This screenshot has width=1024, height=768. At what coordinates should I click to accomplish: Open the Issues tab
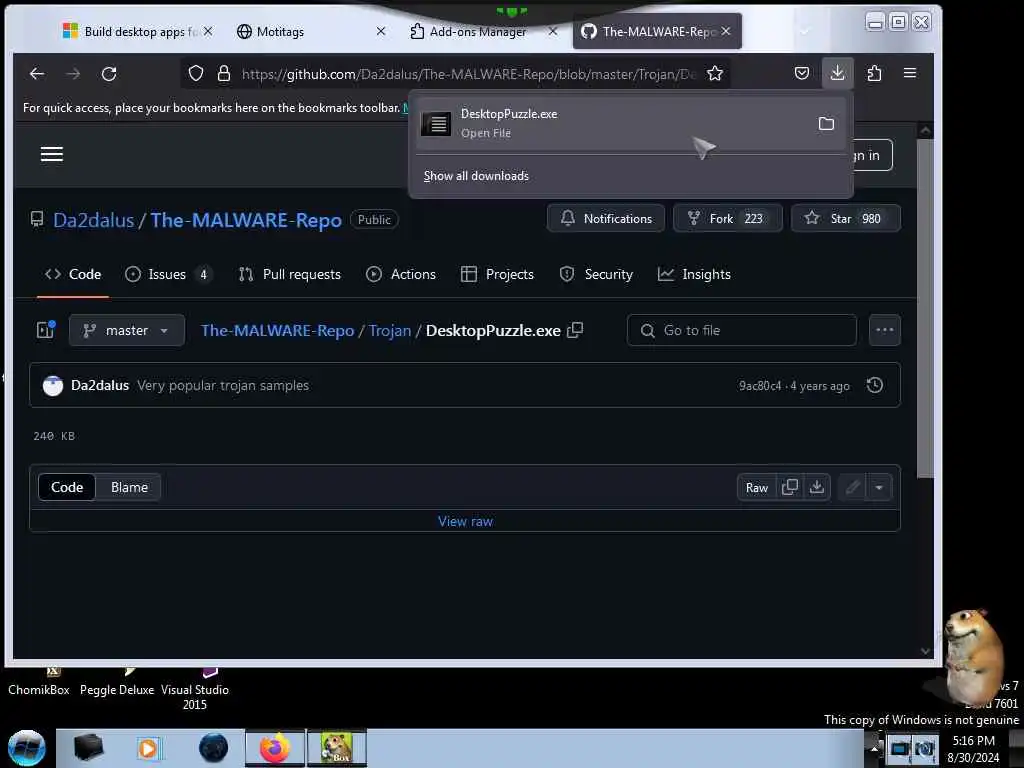[168, 274]
